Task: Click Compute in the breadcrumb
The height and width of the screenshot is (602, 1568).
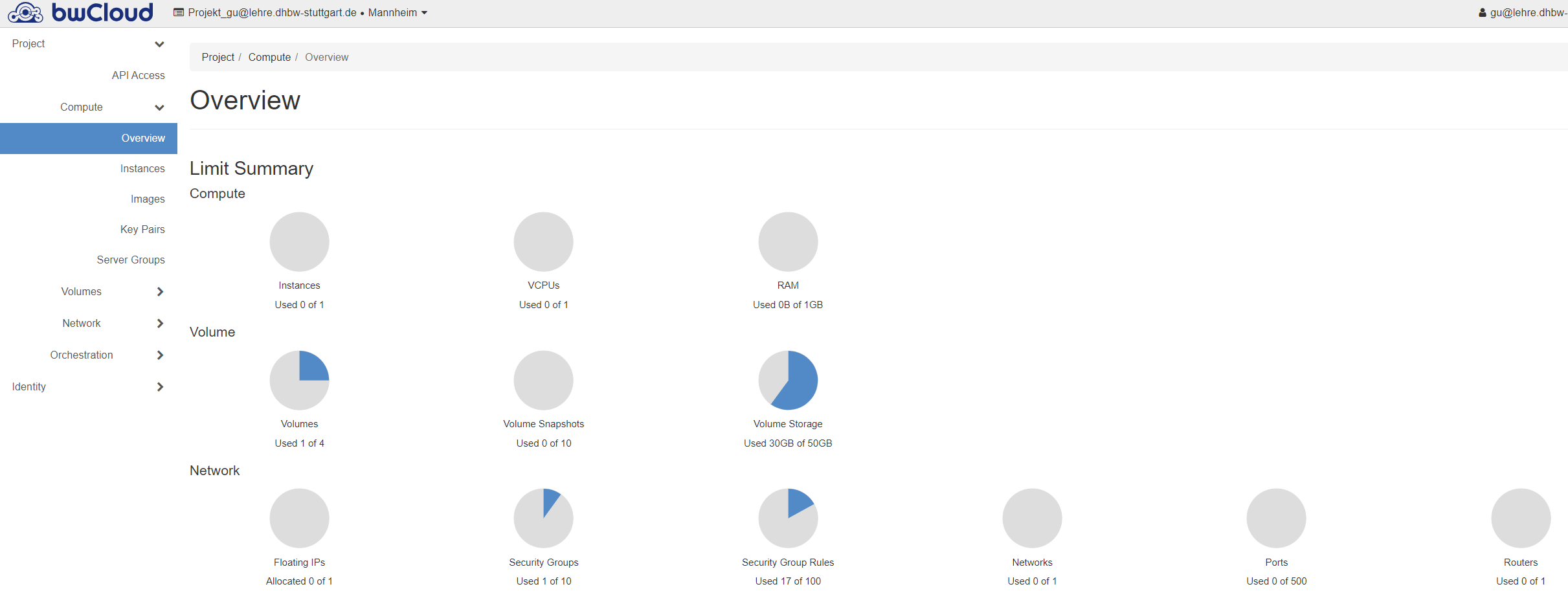Action: click(269, 58)
